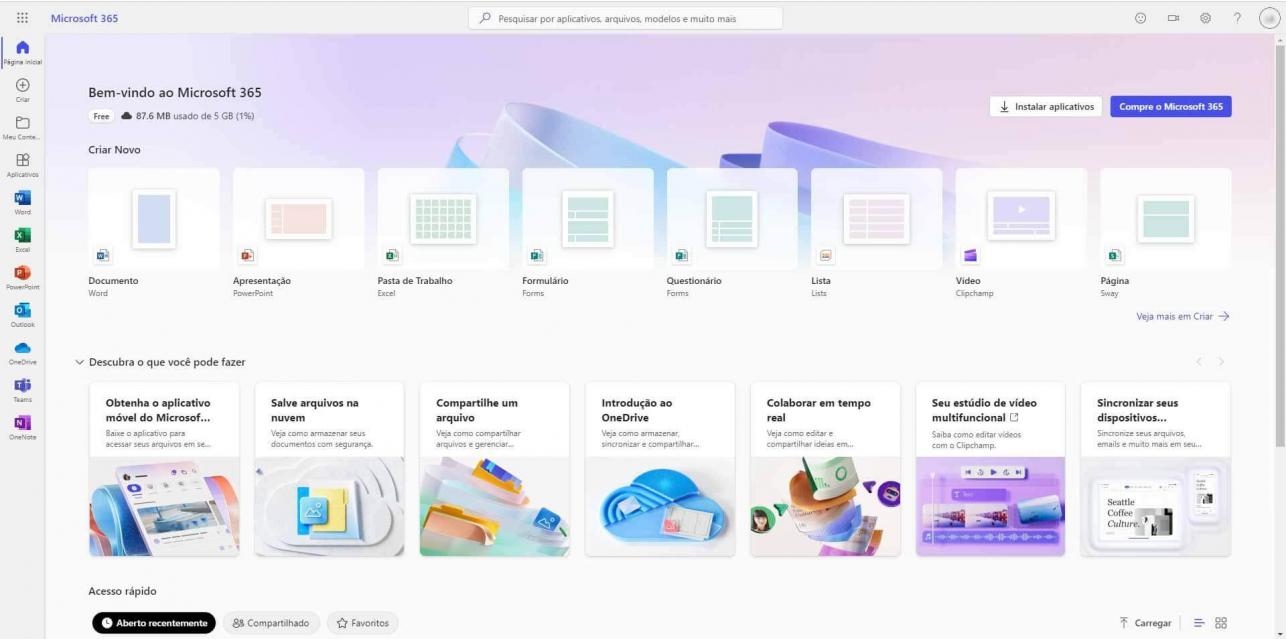This screenshot has width=1286, height=639.
Task: Collapse Descubra o que você pode fazer
Action: (80, 362)
